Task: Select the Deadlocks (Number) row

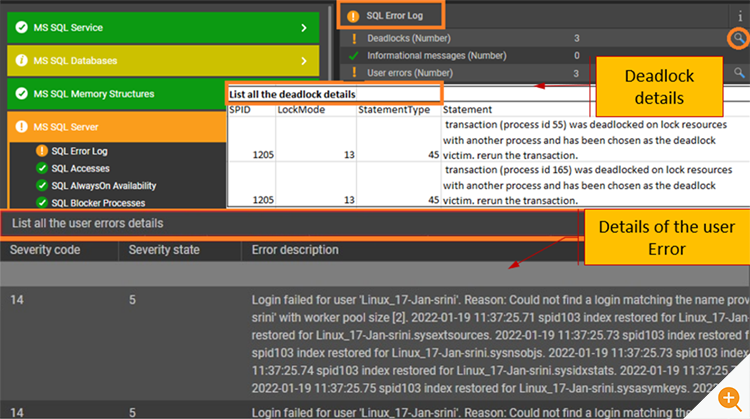Action: [x=545, y=38]
